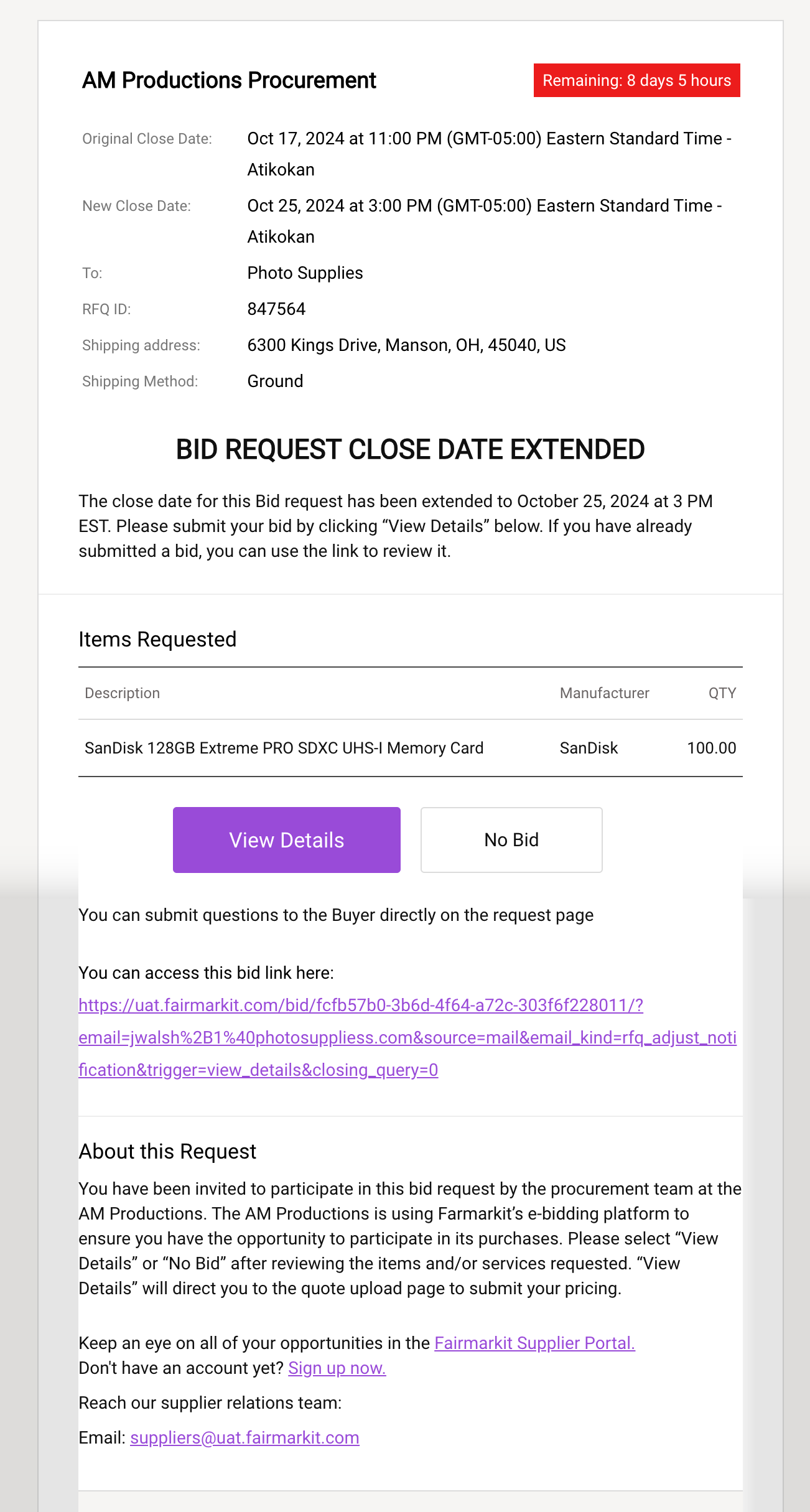Click the Description column header
Viewport: 810px width, 1512px height.
(x=123, y=693)
